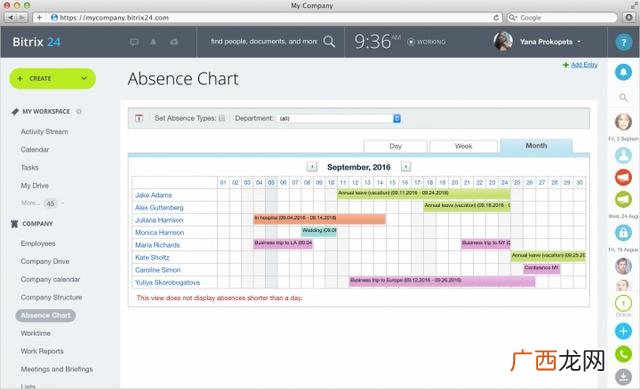Toggle the Set Absence Types checkbox
This screenshot has width=640, height=389.
pyautogui.click(x=222, y=118)
